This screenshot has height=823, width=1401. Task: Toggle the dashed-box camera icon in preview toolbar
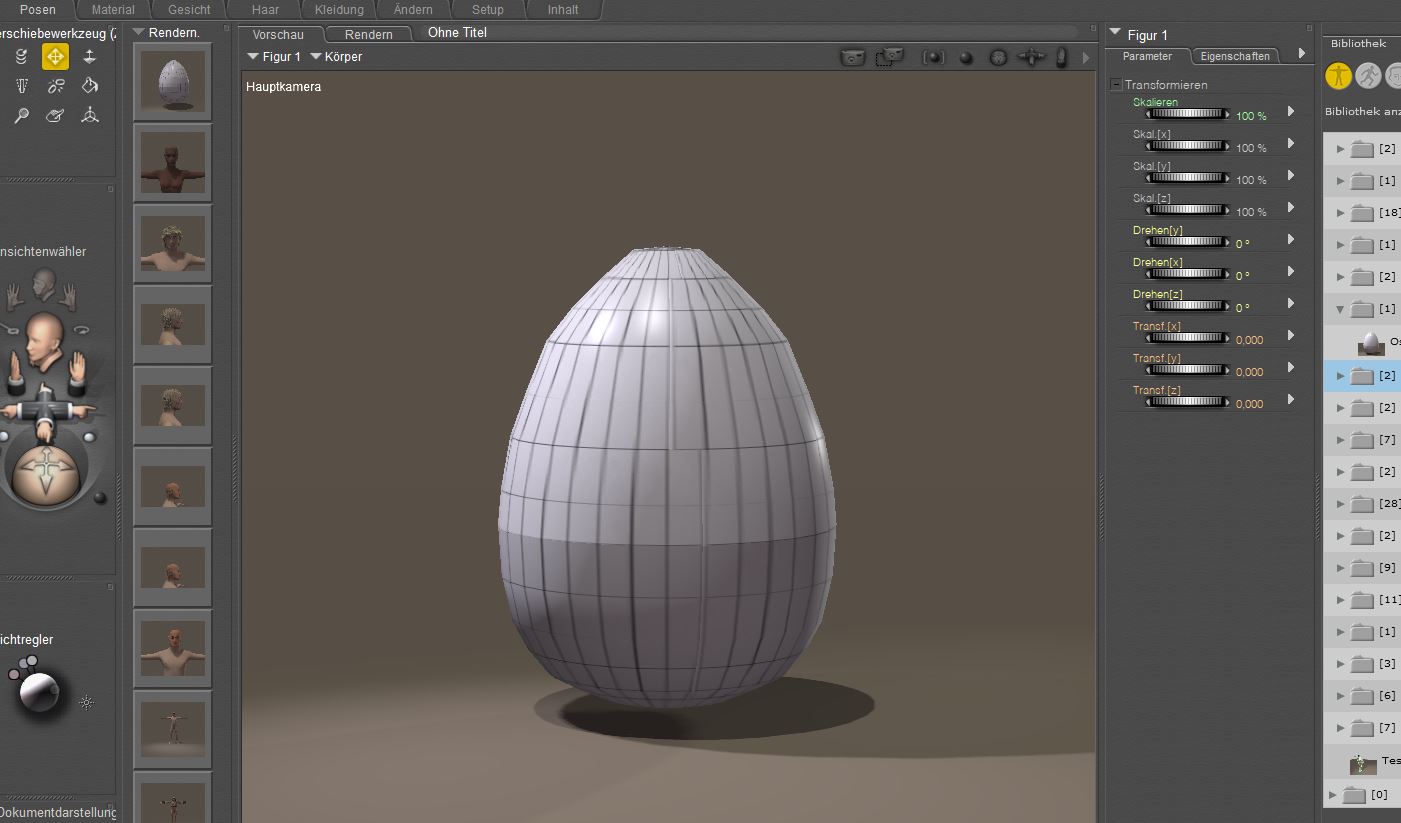[x=888, y=58]
